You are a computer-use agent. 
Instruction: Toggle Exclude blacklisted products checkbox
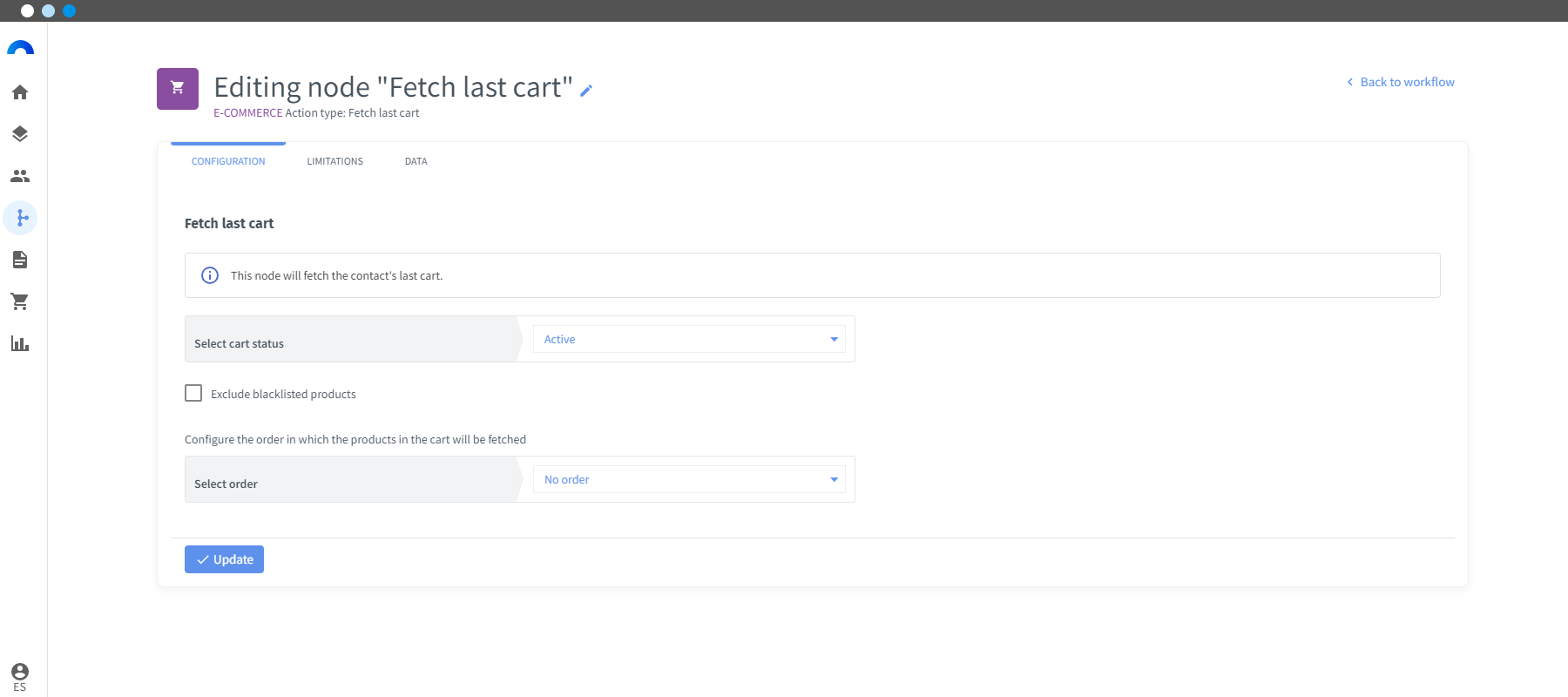coord(193,393)
